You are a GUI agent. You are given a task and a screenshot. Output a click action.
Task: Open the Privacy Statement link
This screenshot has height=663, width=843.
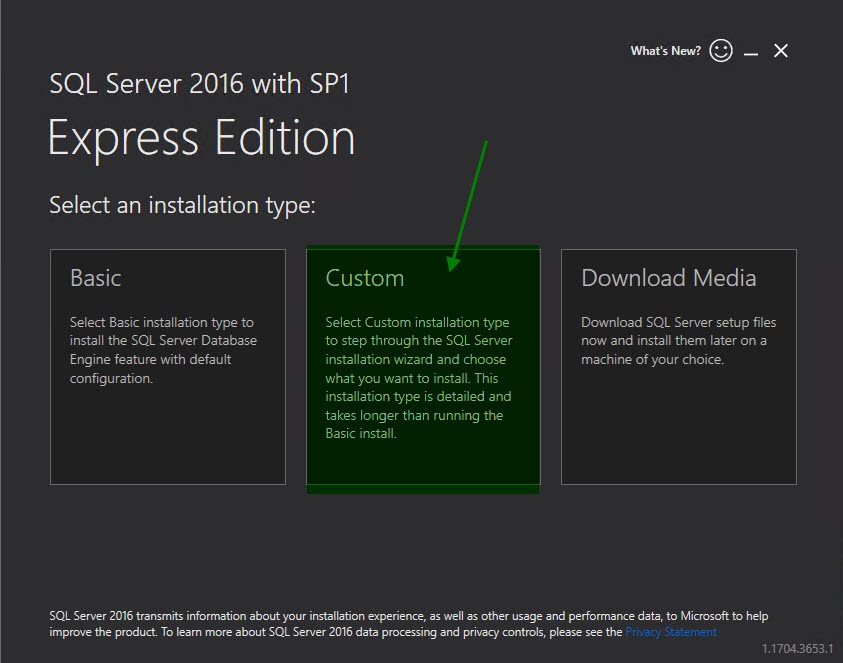pyautogui.click(x=671, y=632)
